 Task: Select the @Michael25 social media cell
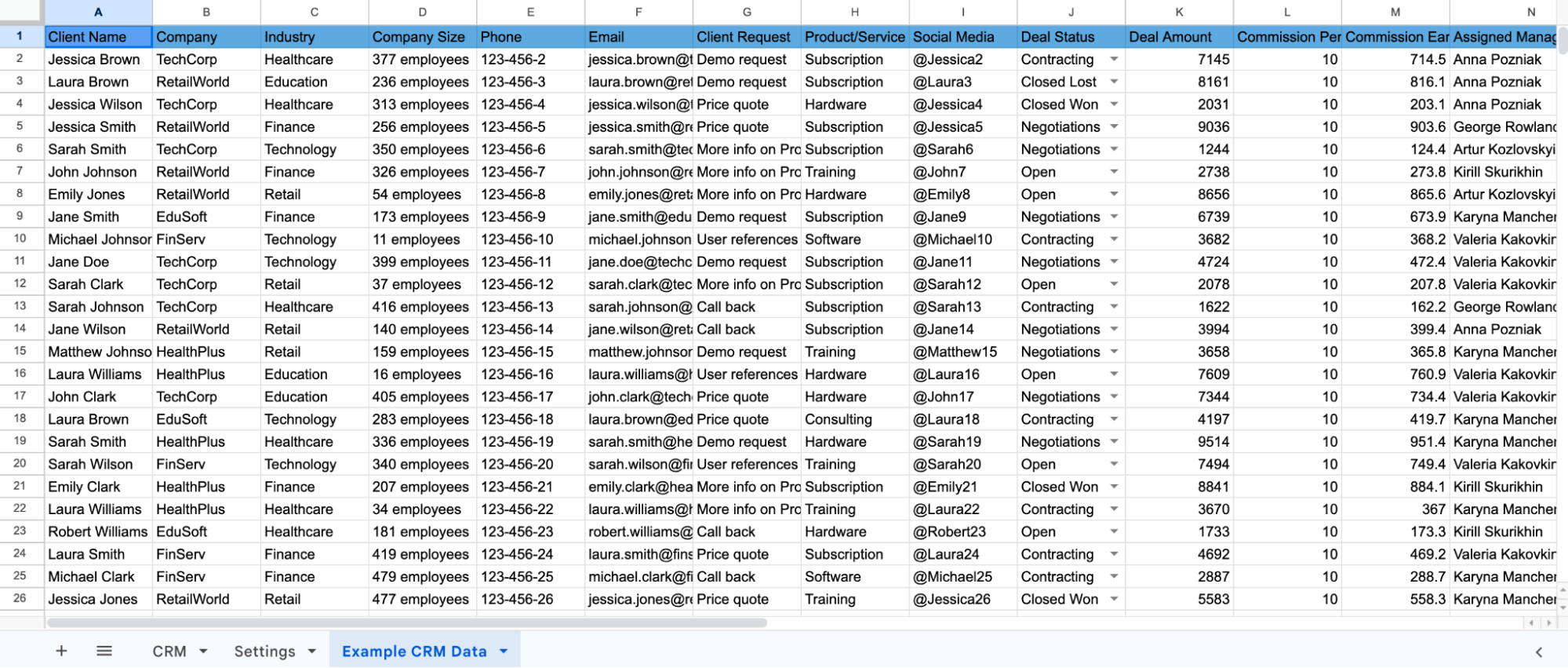click(963, 577)
